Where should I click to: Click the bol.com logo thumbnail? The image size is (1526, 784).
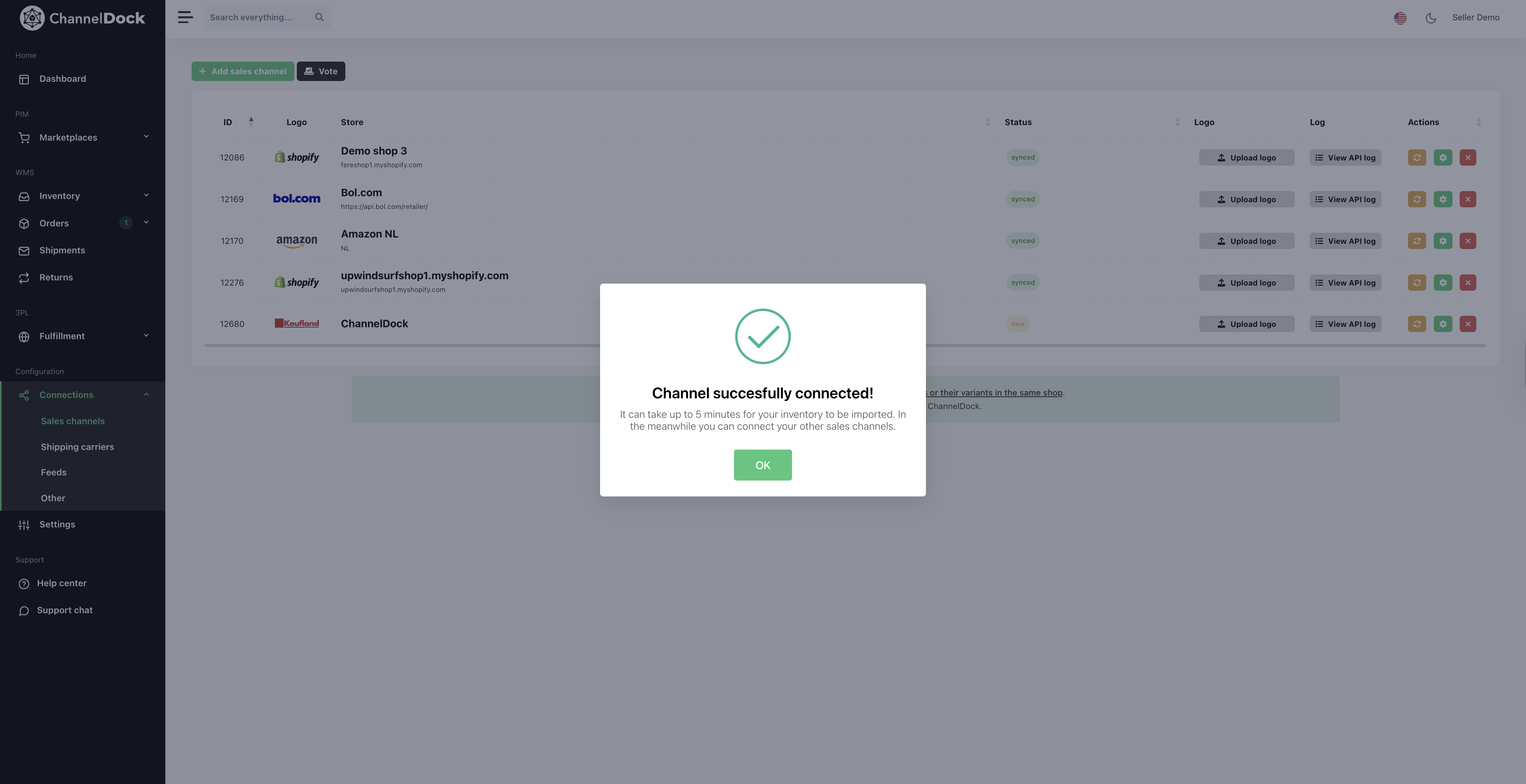[x=296, y=199]
